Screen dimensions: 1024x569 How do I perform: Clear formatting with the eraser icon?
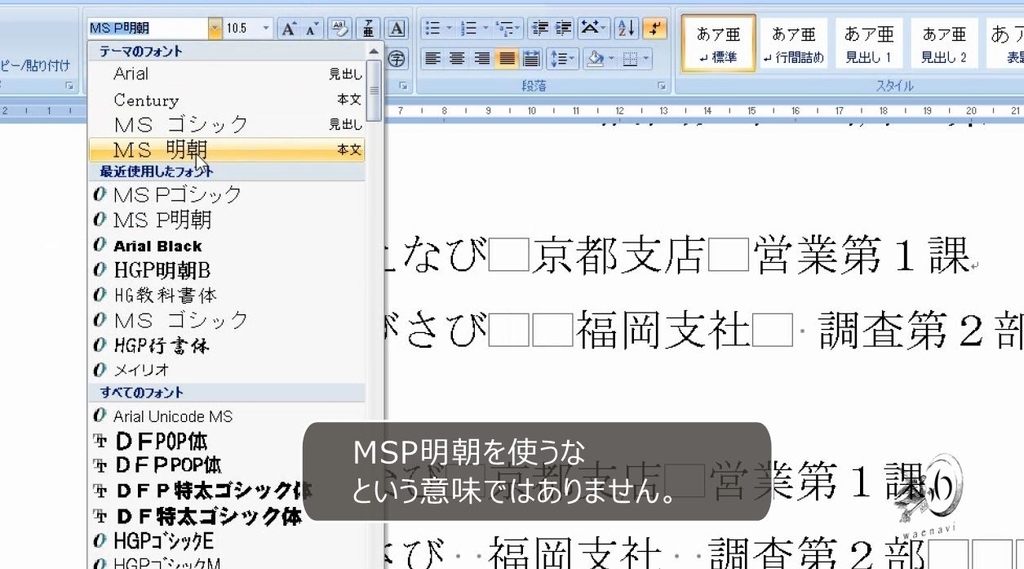340,29
